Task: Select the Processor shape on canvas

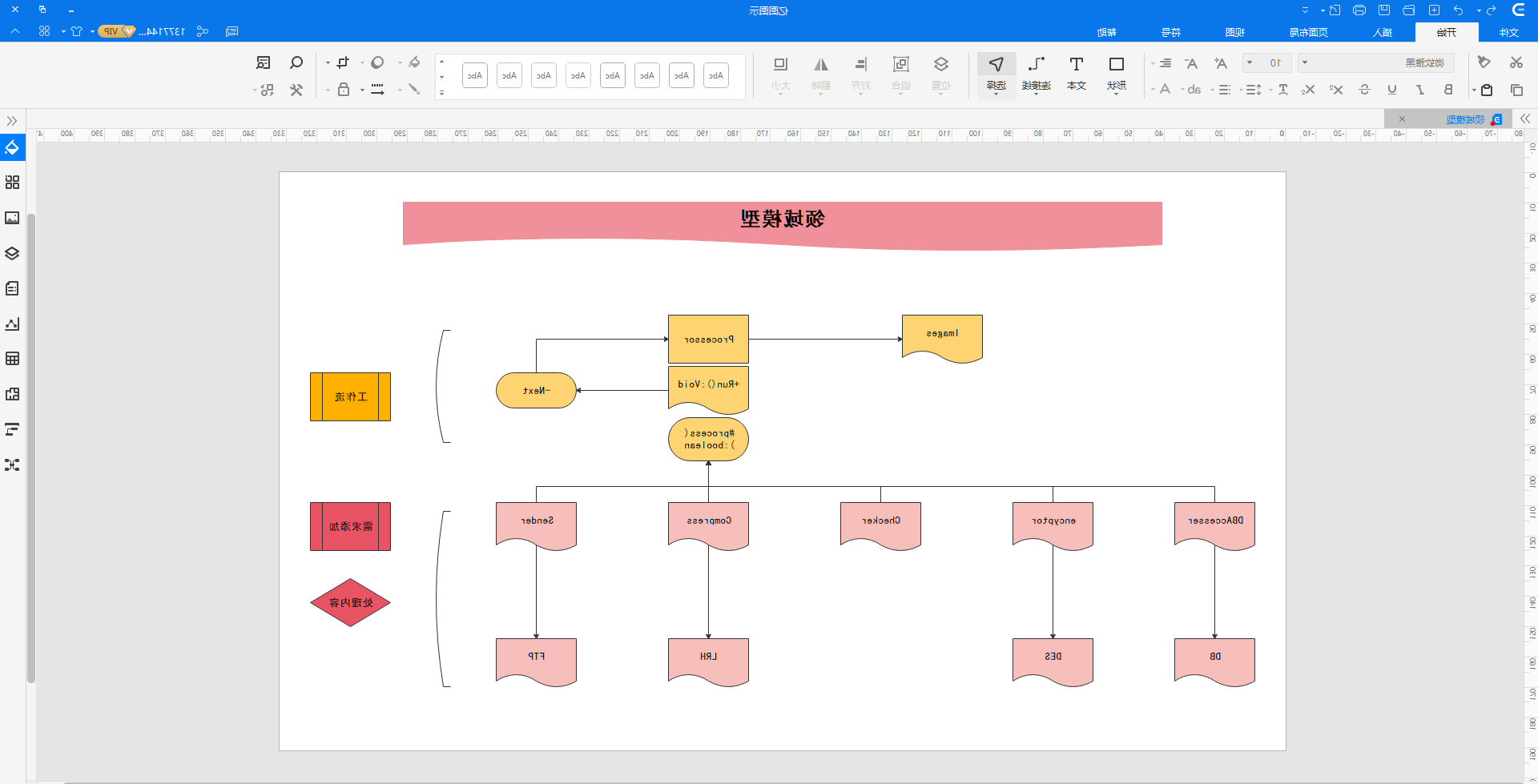Action: coord(708,340)
